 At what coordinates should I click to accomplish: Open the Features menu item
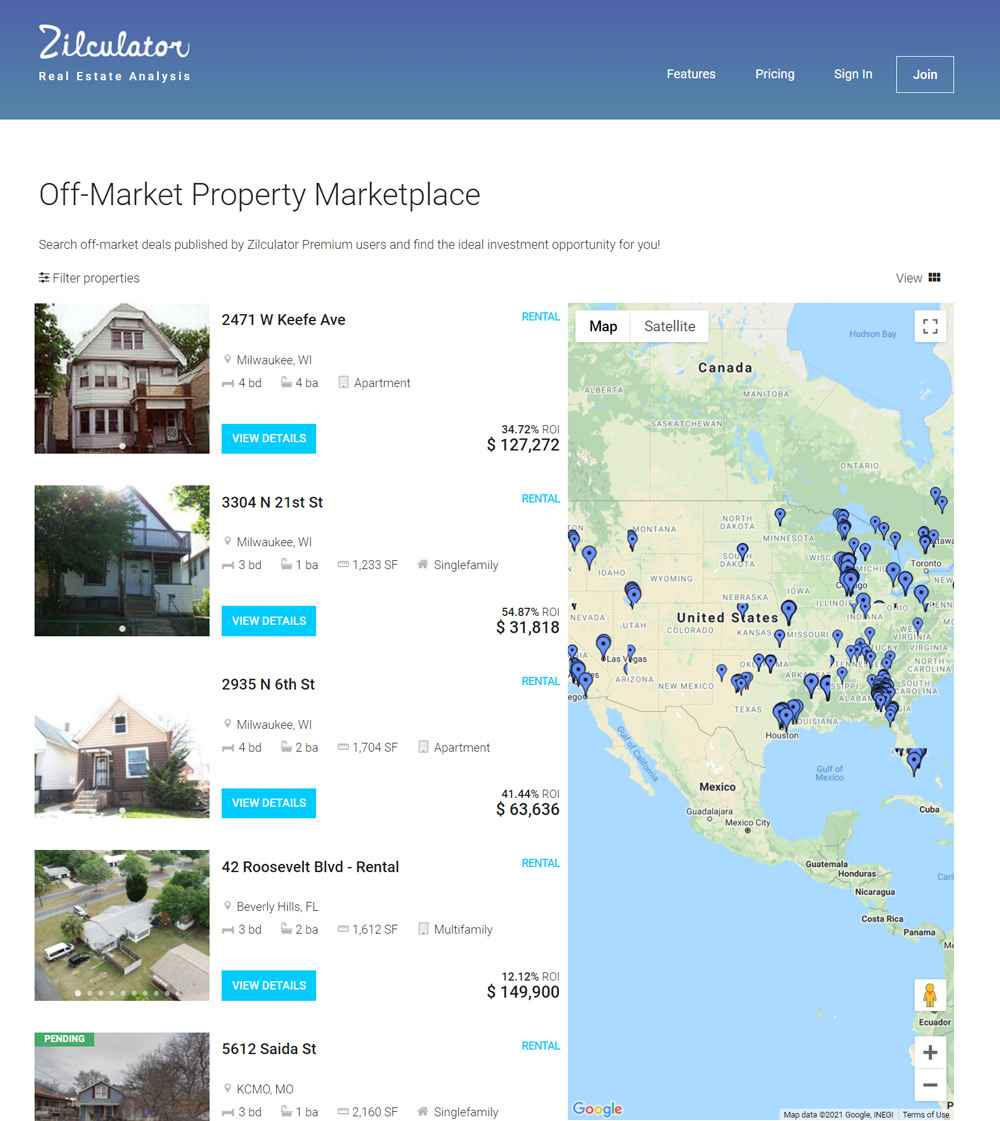(691, 74)
